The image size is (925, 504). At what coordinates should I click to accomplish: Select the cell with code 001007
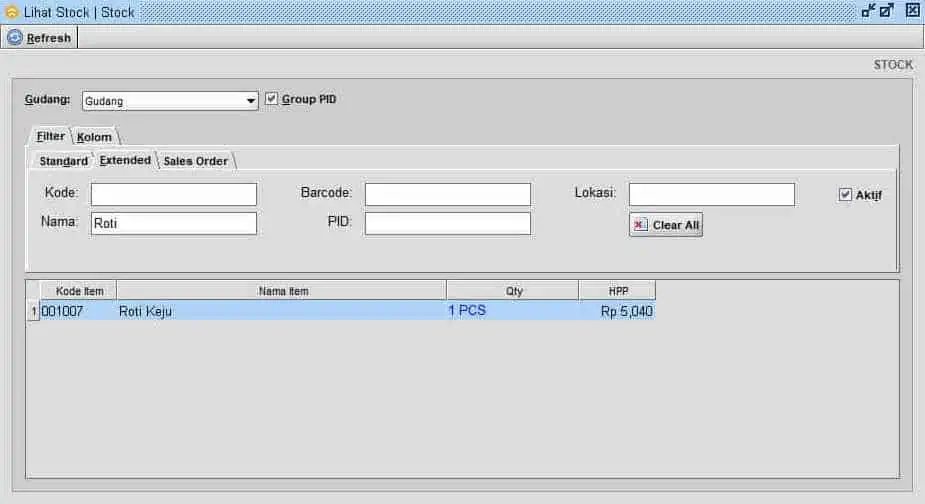pos(78,311)
